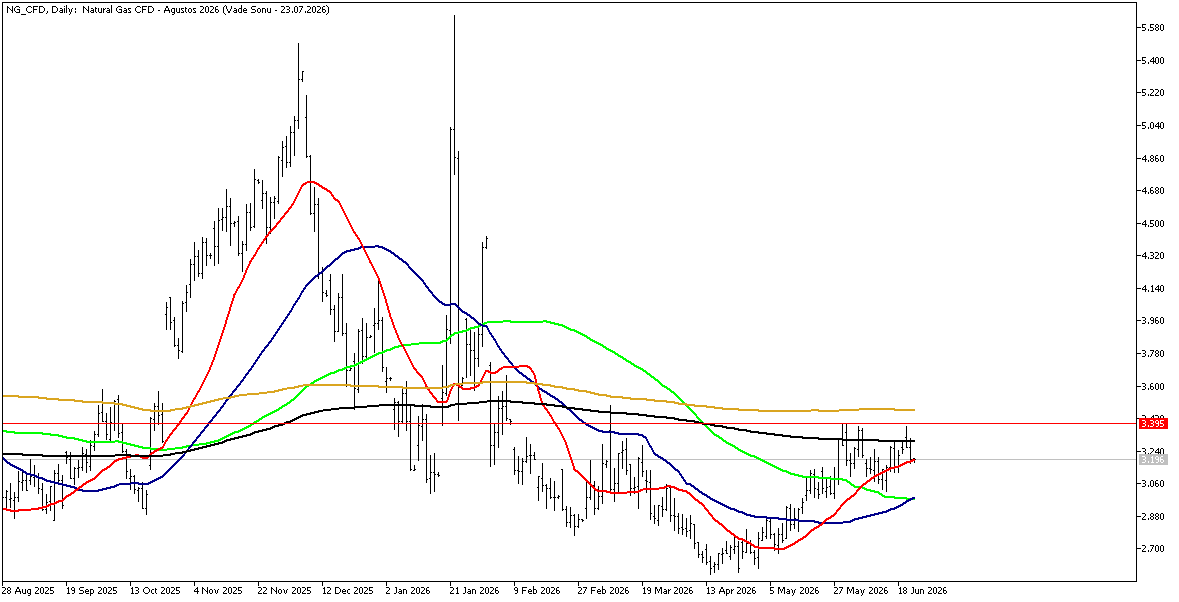This screenshot has height=602, width=1179.
Task: Click the 21 Jan 2026 date label
Action: coord(474,591)
